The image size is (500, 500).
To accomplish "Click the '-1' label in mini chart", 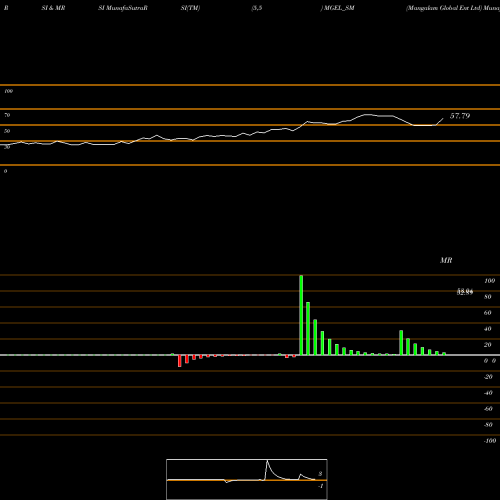I will point(321,486).
